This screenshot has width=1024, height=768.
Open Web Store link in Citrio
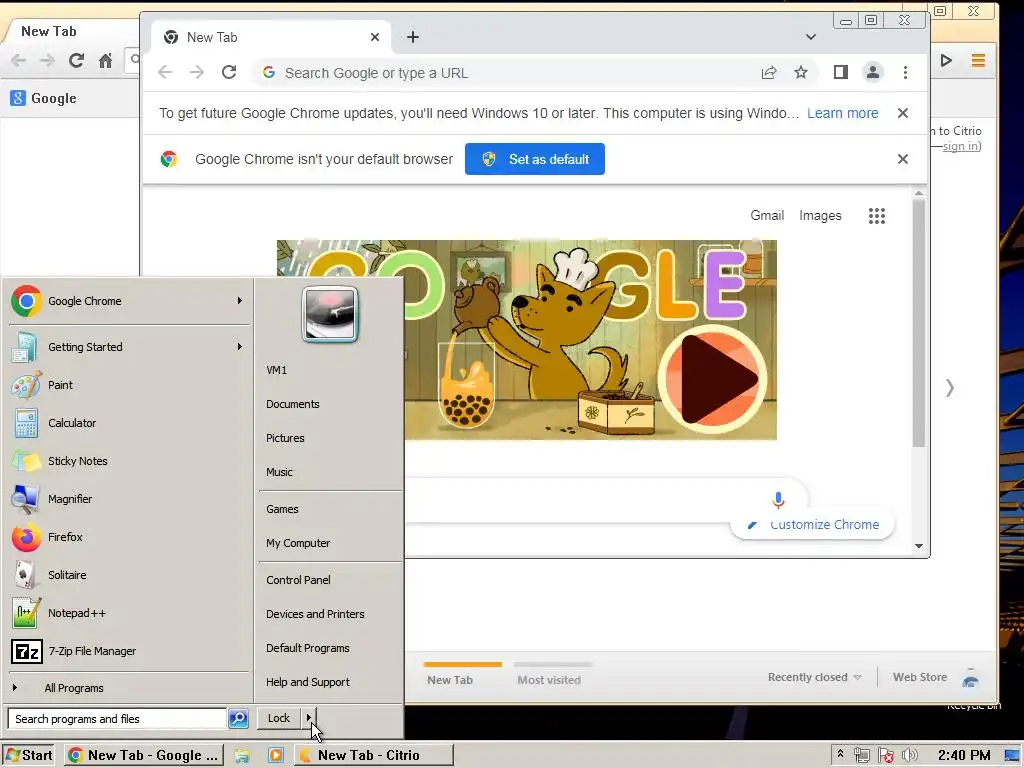[920, 677]
